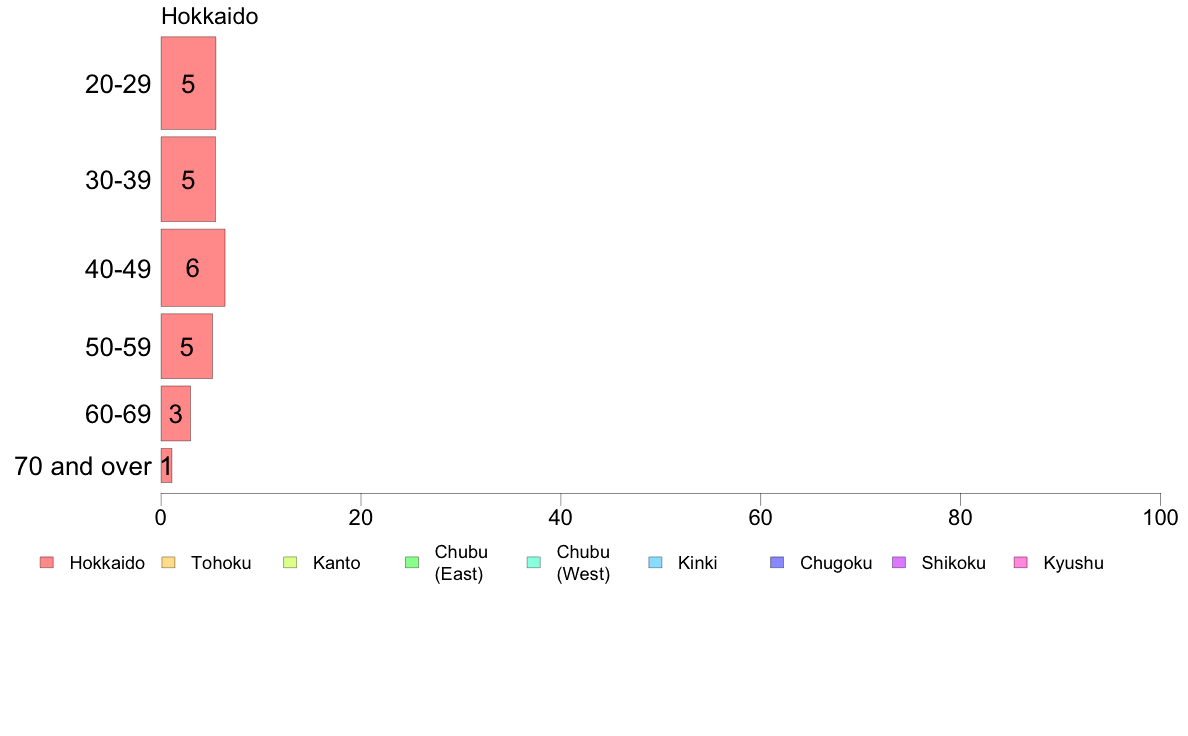Select the Kanto yellow-green legend swatch

(290, 562)
